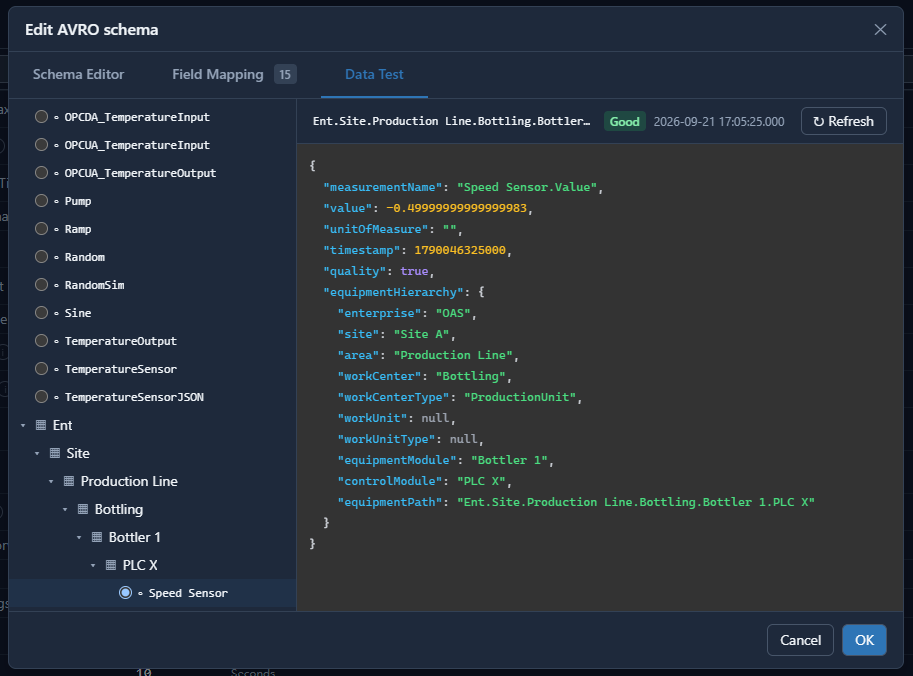Switch to the Schema Editor tab
The width and height of the screenshot is (913, 676).
(79, 75)
